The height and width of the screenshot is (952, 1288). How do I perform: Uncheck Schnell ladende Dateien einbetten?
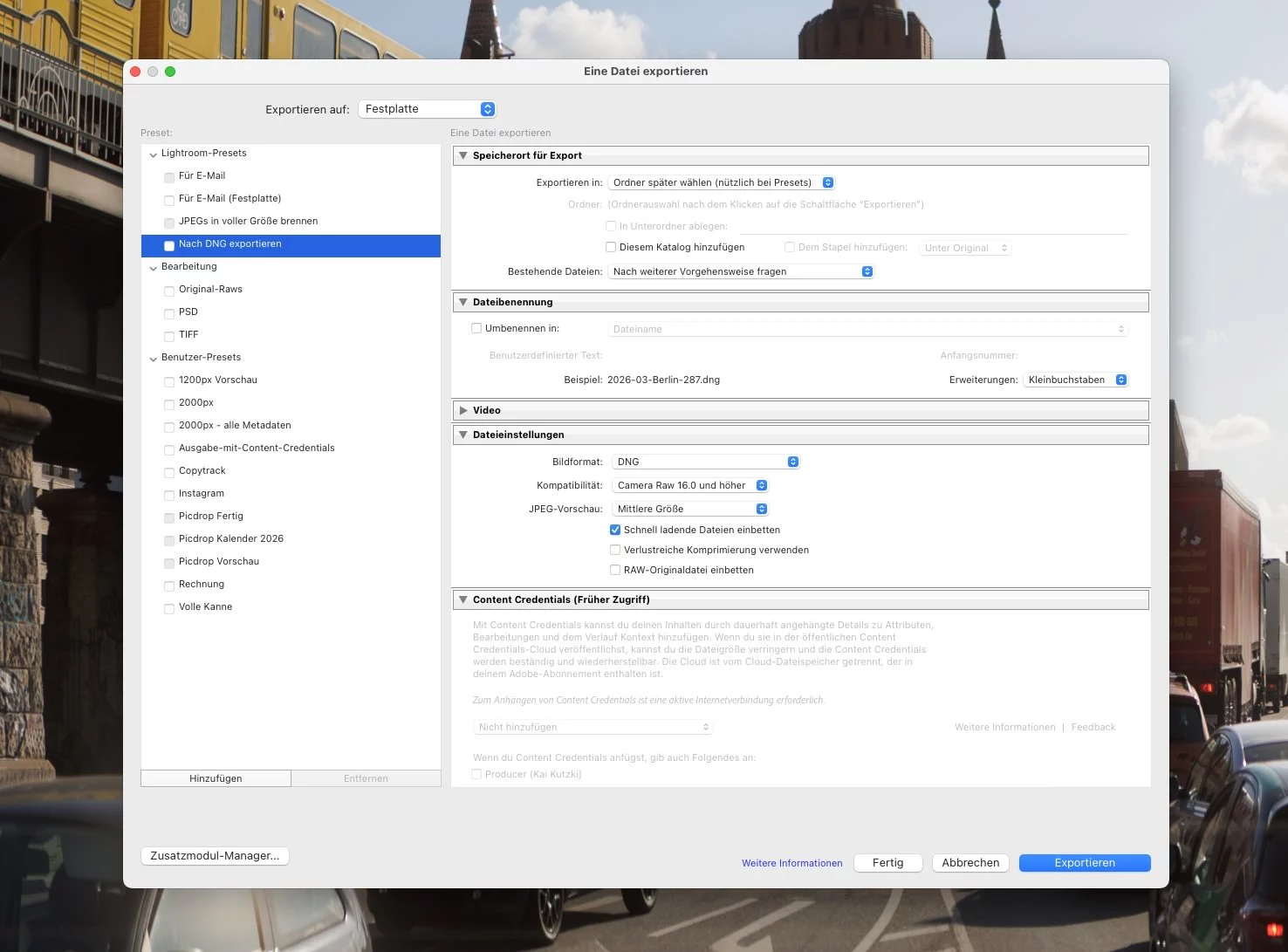tap(615, 530)
